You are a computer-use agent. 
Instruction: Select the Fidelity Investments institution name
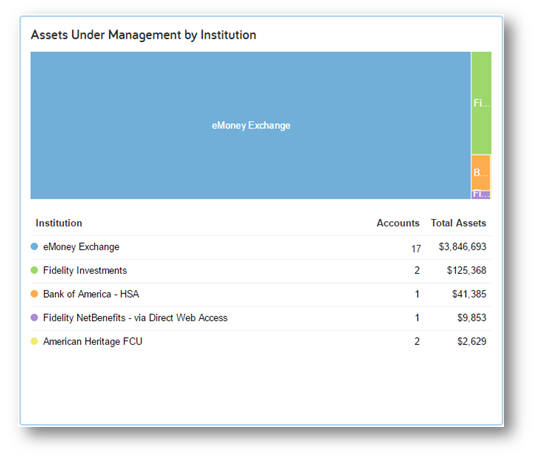tap(85, 270)
